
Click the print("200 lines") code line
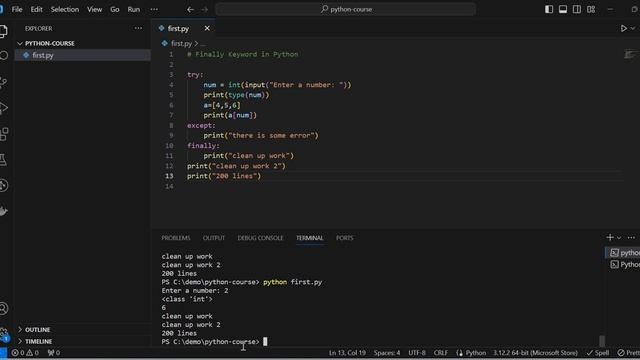[x=224, y=176]
